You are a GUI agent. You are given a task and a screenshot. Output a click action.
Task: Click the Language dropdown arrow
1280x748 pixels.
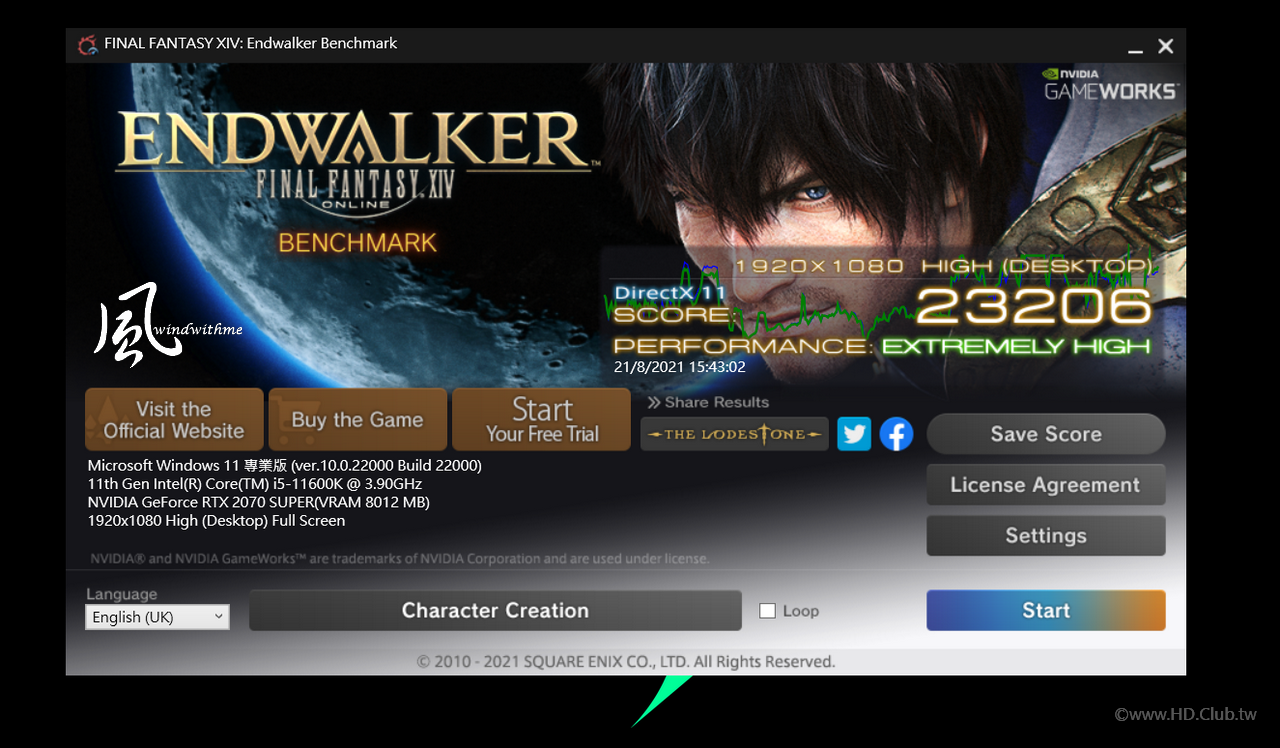click(x=219, y=617)
